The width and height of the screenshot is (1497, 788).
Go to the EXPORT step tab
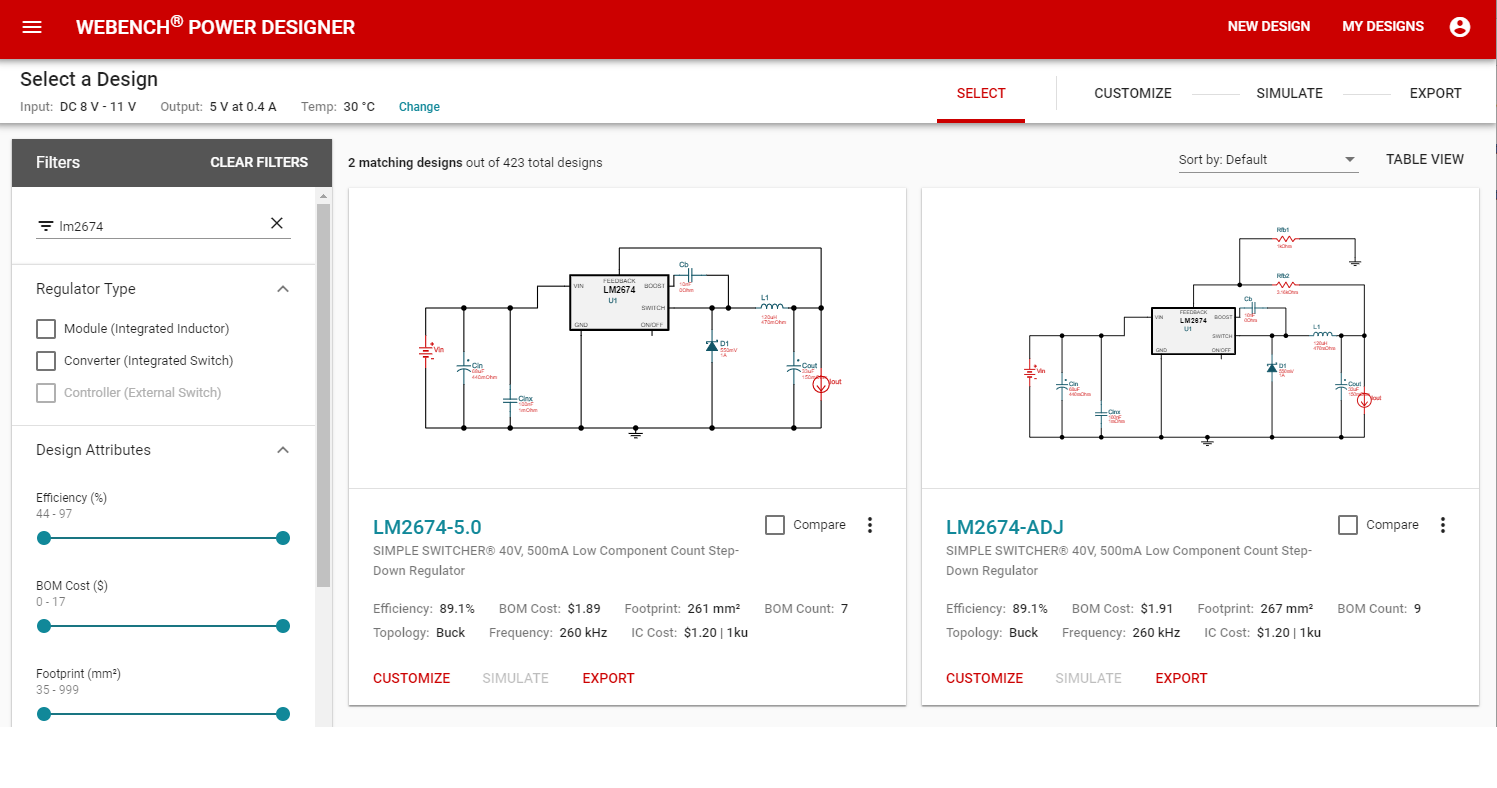[x=1435, y=93]
